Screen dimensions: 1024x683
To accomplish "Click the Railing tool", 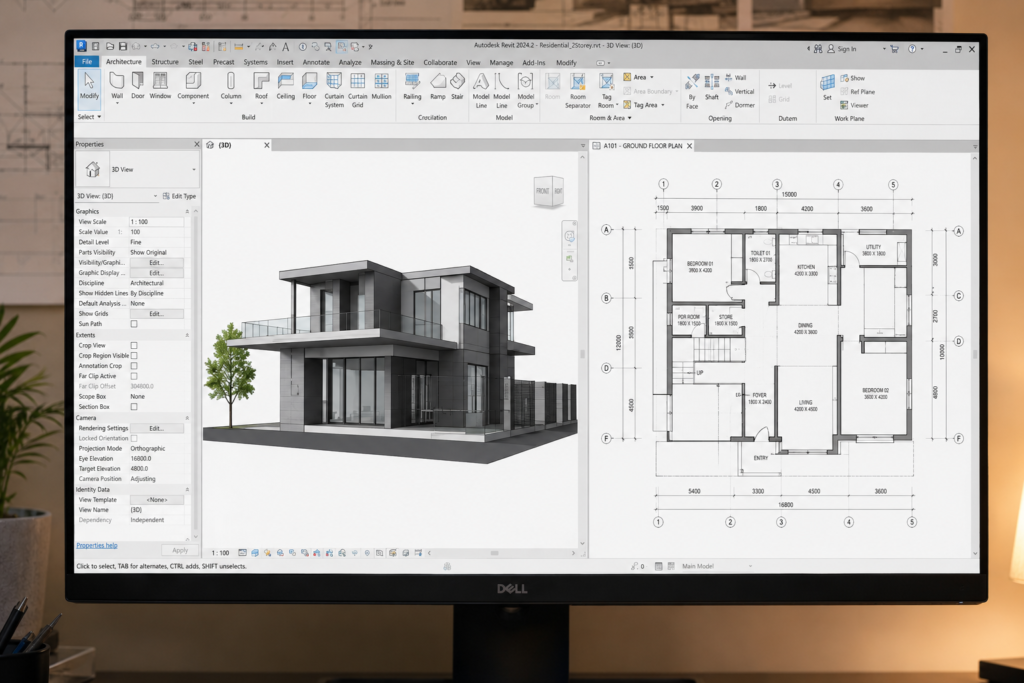I will coord(412,87).
